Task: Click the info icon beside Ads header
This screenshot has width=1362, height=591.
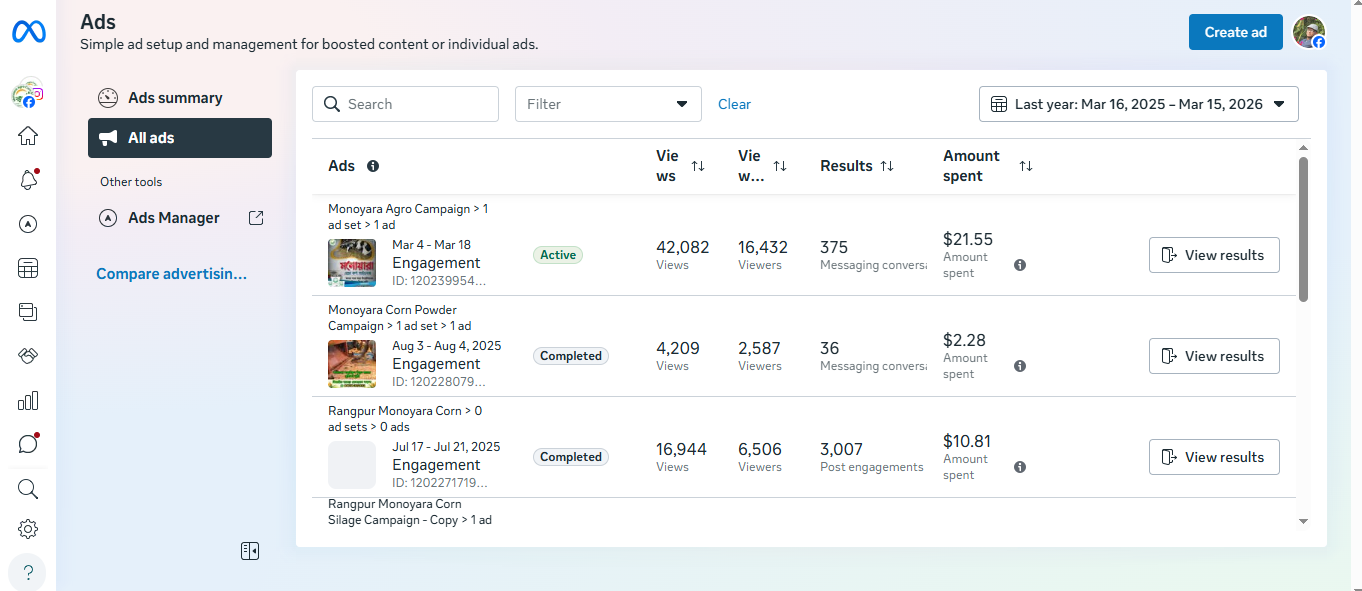Action: [373, 166]
